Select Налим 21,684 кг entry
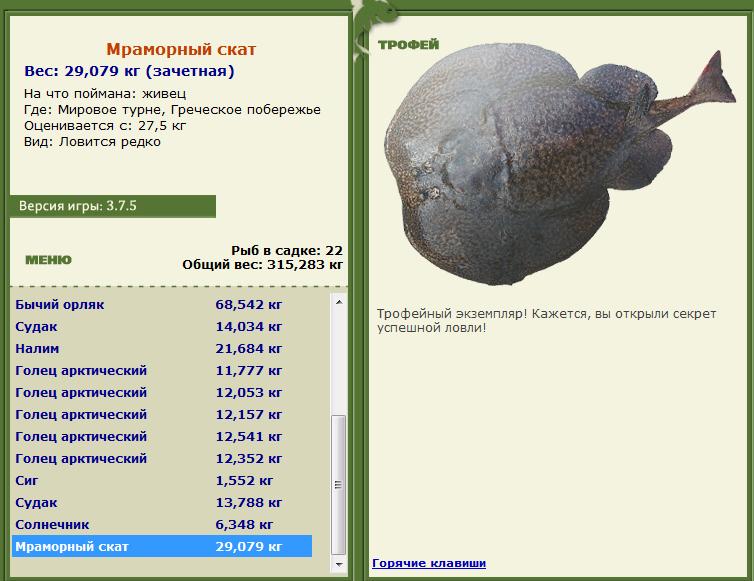 (x=162, y=349)
